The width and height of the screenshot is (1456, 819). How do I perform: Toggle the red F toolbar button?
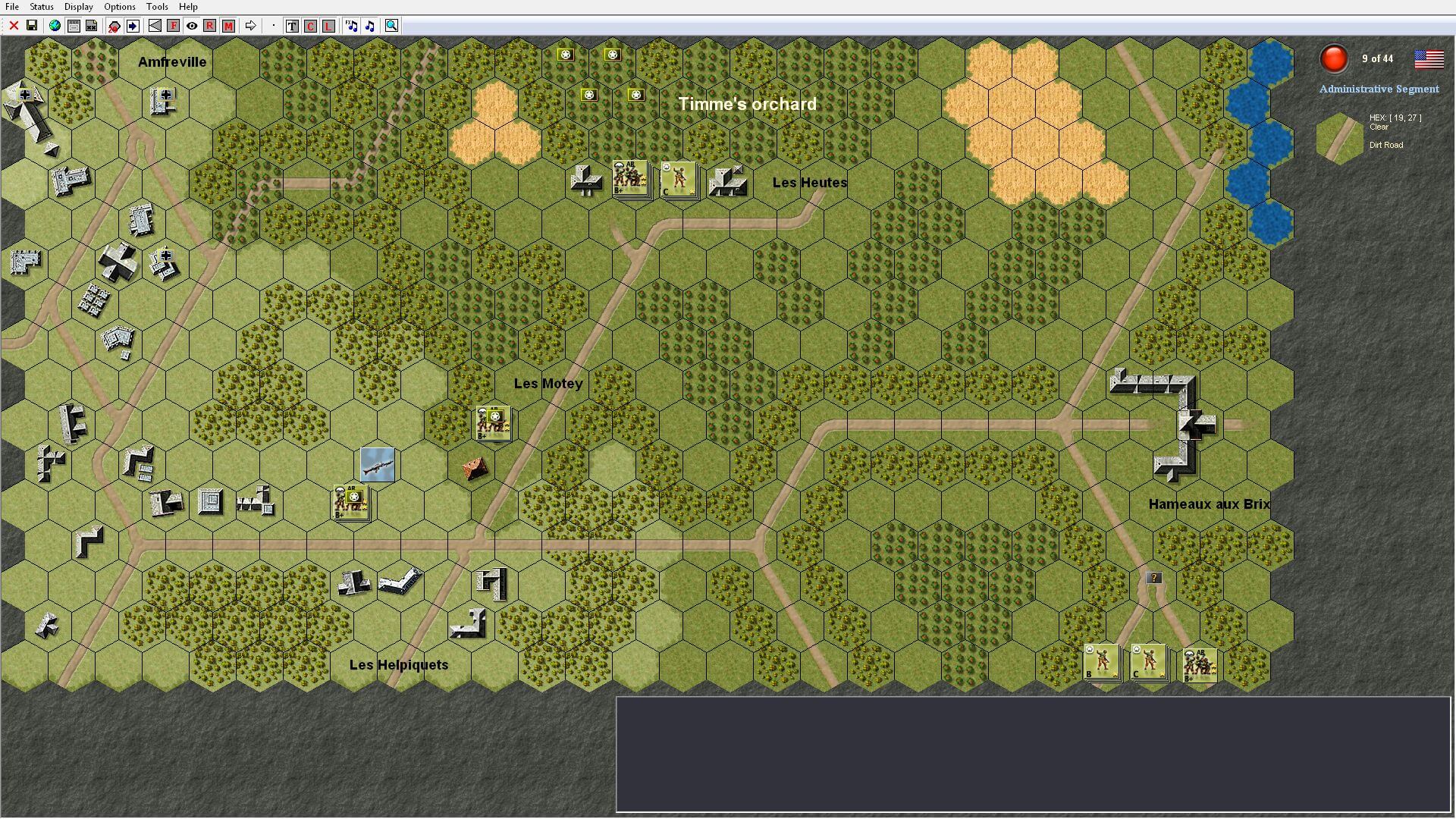click(174, 26)
